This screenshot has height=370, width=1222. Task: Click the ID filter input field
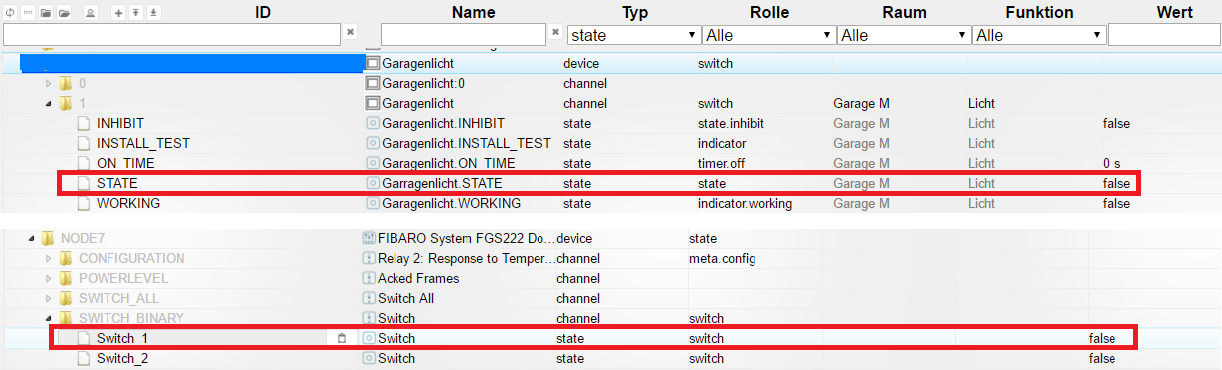172,35
